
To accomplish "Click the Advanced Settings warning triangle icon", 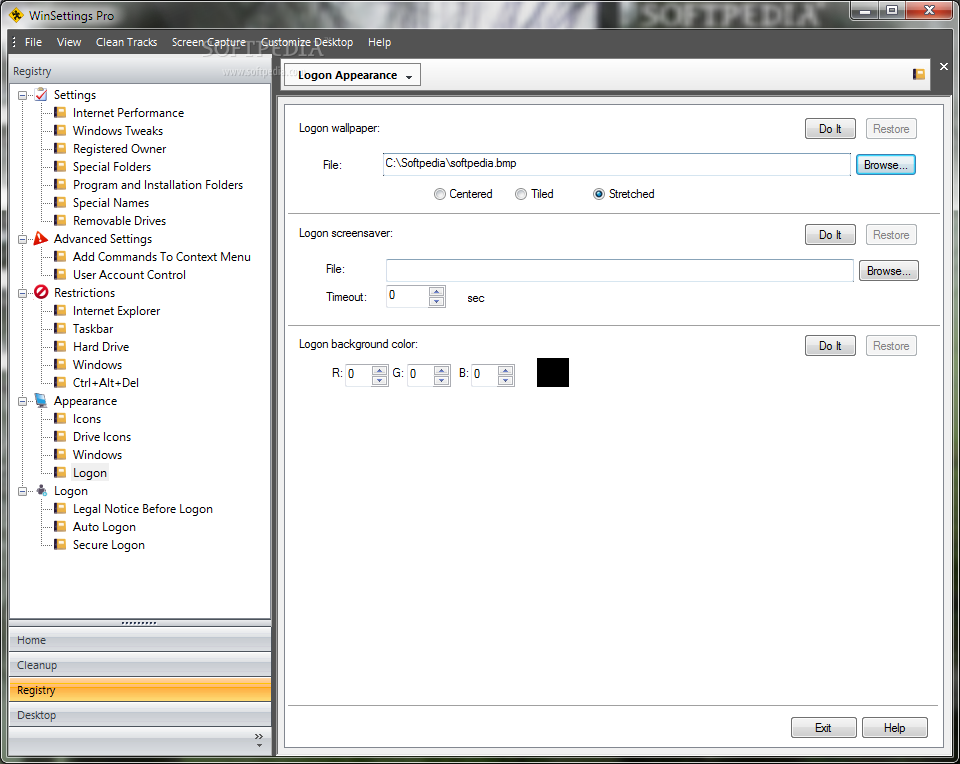I will (x=41, y=238).
